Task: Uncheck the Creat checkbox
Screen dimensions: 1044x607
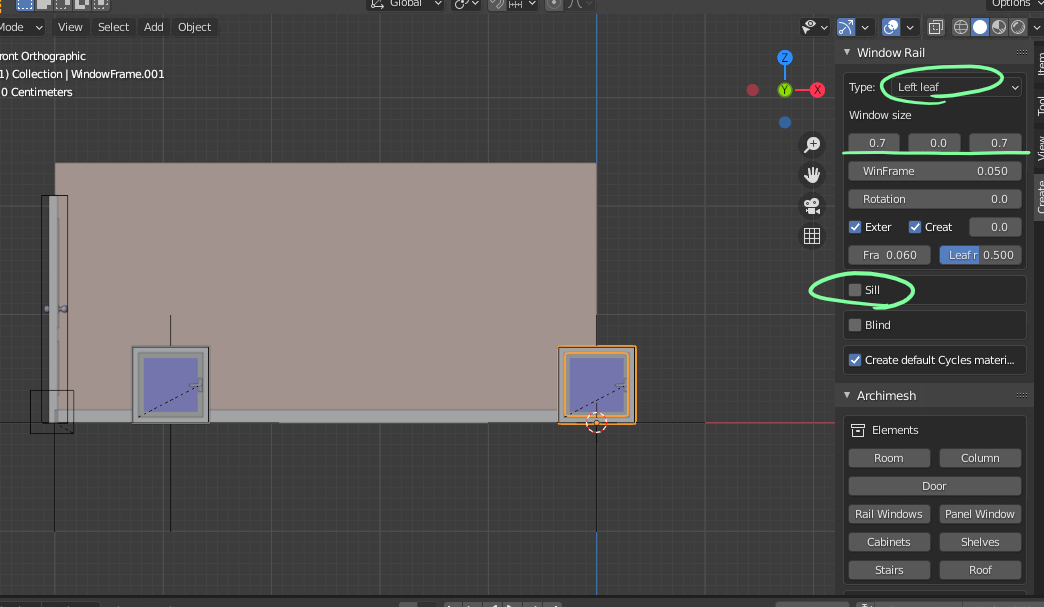Action: click(x=915, y=227)
